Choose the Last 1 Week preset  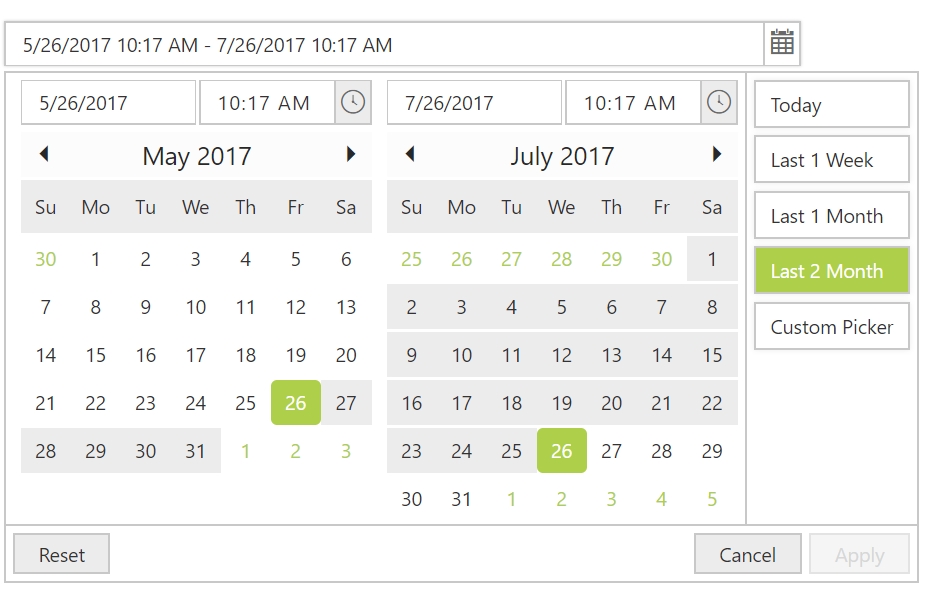[831, 160]
